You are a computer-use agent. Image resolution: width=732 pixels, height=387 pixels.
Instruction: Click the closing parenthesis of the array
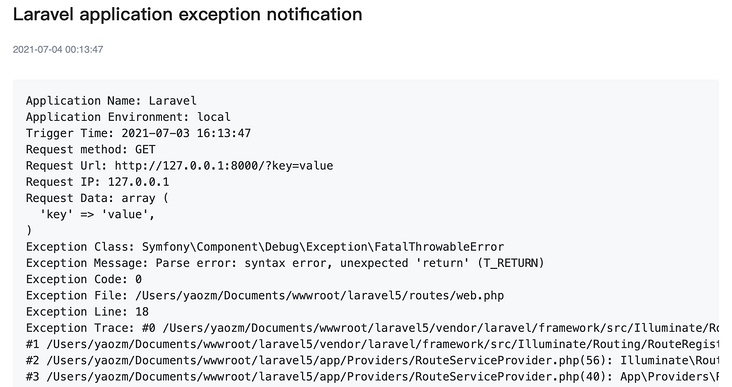point(29,231)
